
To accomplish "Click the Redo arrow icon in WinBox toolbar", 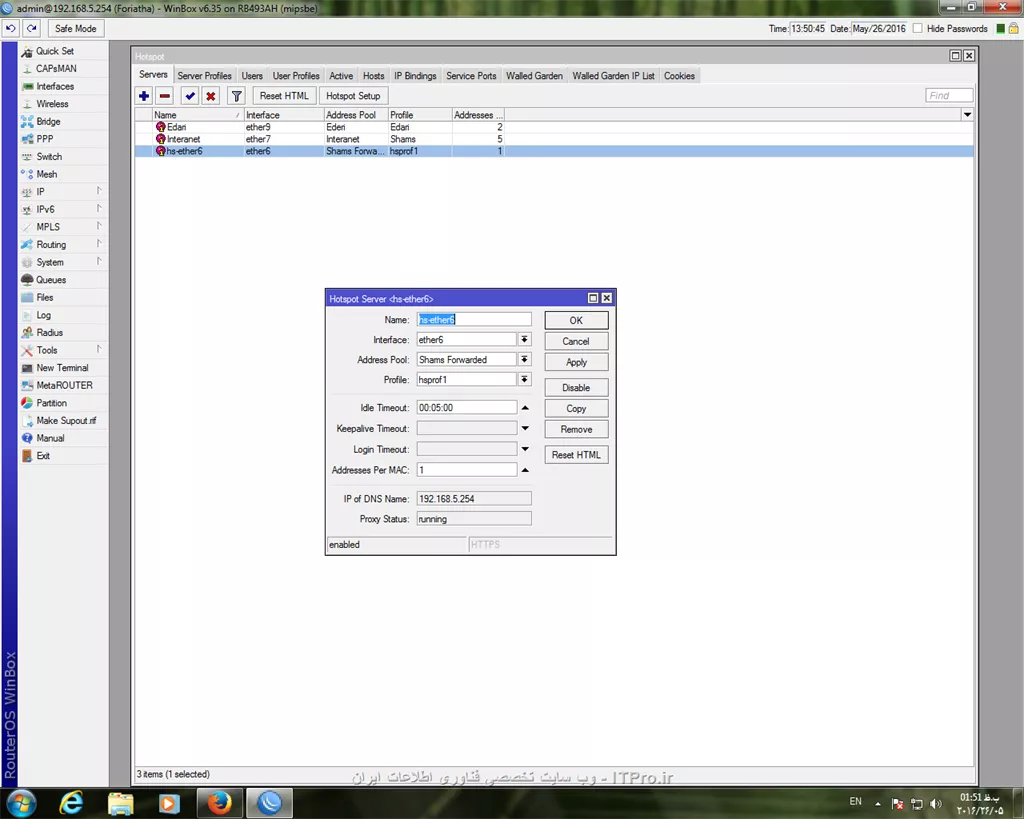I will (31, 29).
